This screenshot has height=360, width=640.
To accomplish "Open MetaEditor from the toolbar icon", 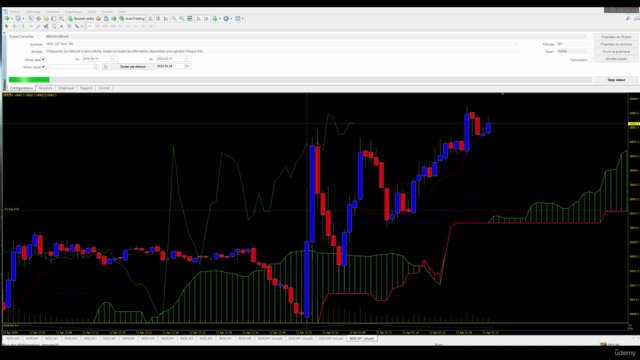I will (x=98, y=19).
